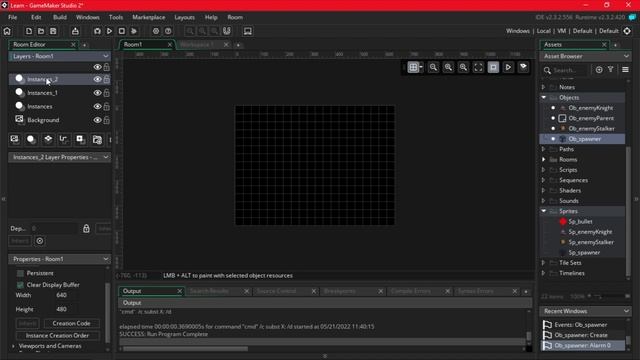Add new asset plus icon in Asset Browser
Screen dimensions: 640x360
(x=599, y=70)
